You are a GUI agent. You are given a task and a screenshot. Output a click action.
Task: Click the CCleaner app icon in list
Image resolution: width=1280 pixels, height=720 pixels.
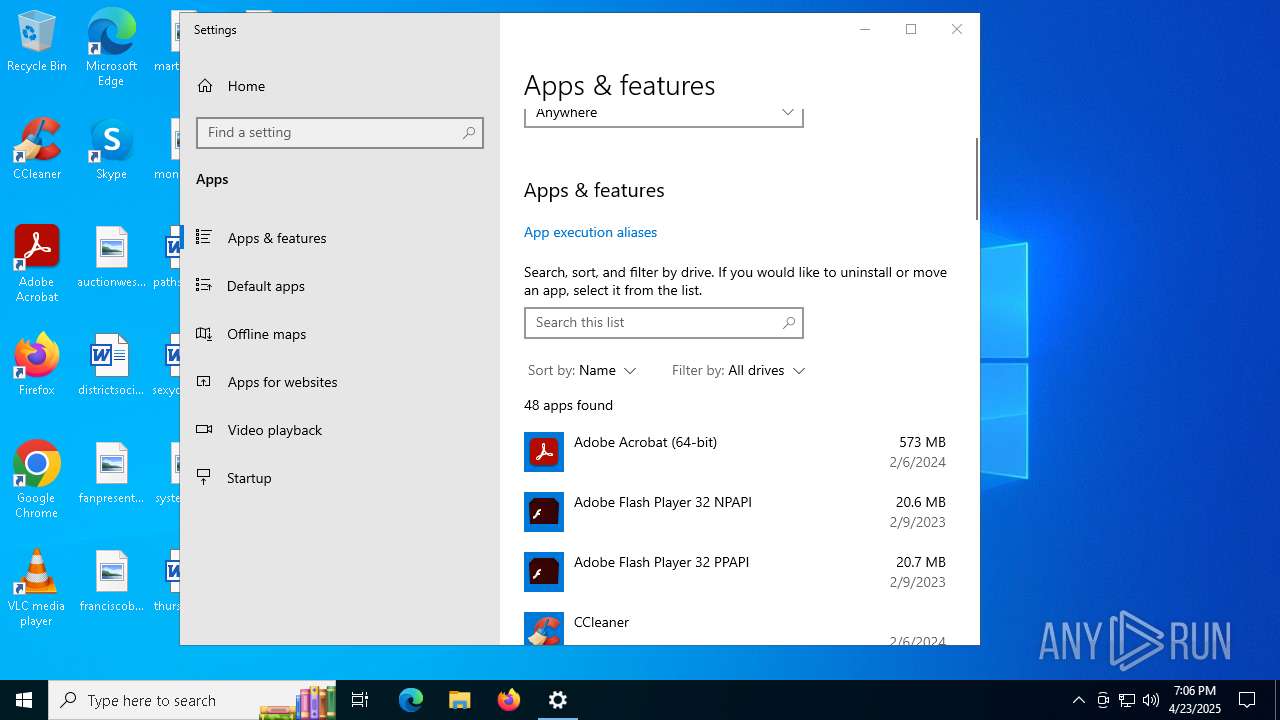coord(544,629)
